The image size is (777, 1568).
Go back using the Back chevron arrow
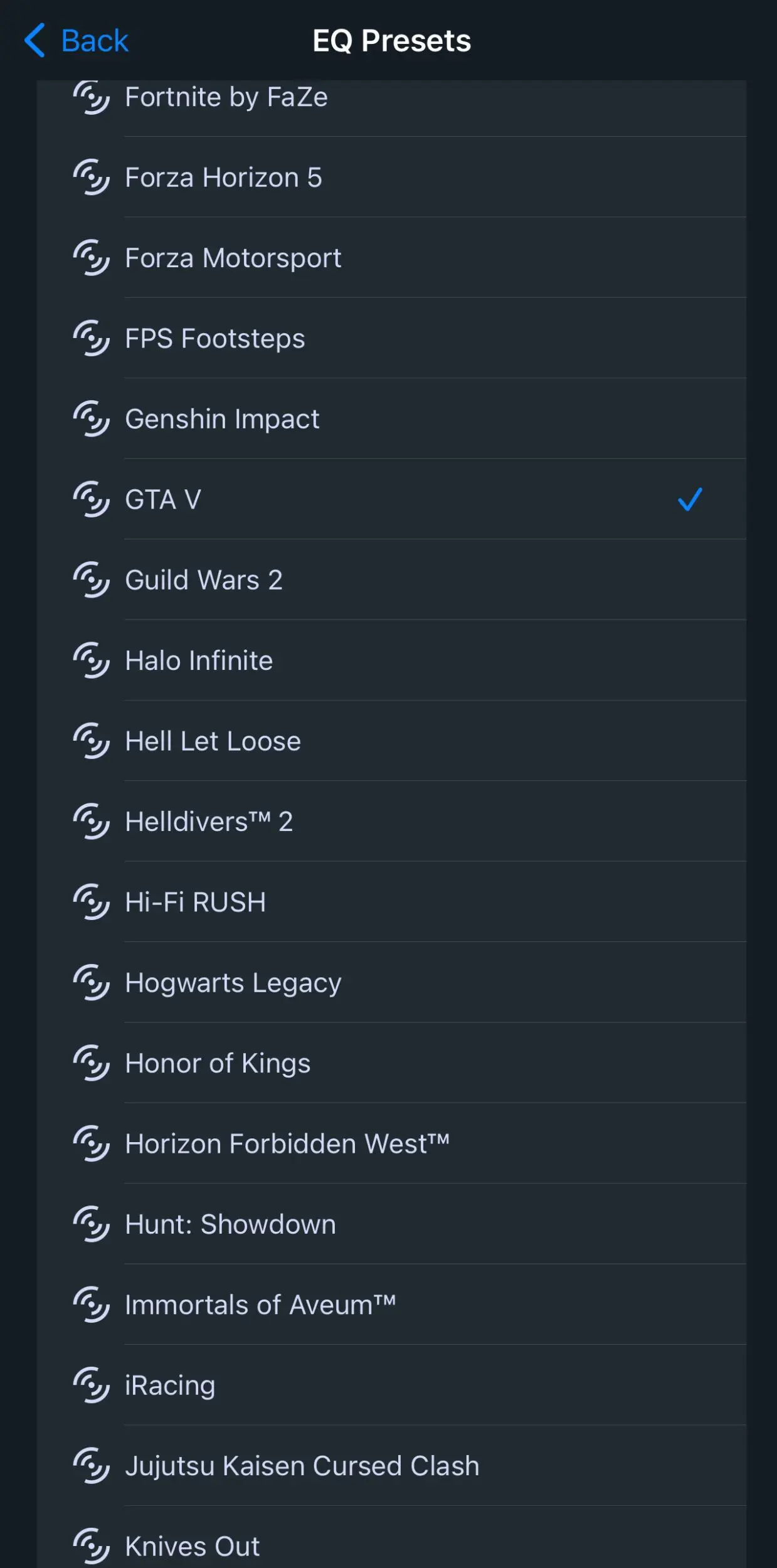pos(35,41)
